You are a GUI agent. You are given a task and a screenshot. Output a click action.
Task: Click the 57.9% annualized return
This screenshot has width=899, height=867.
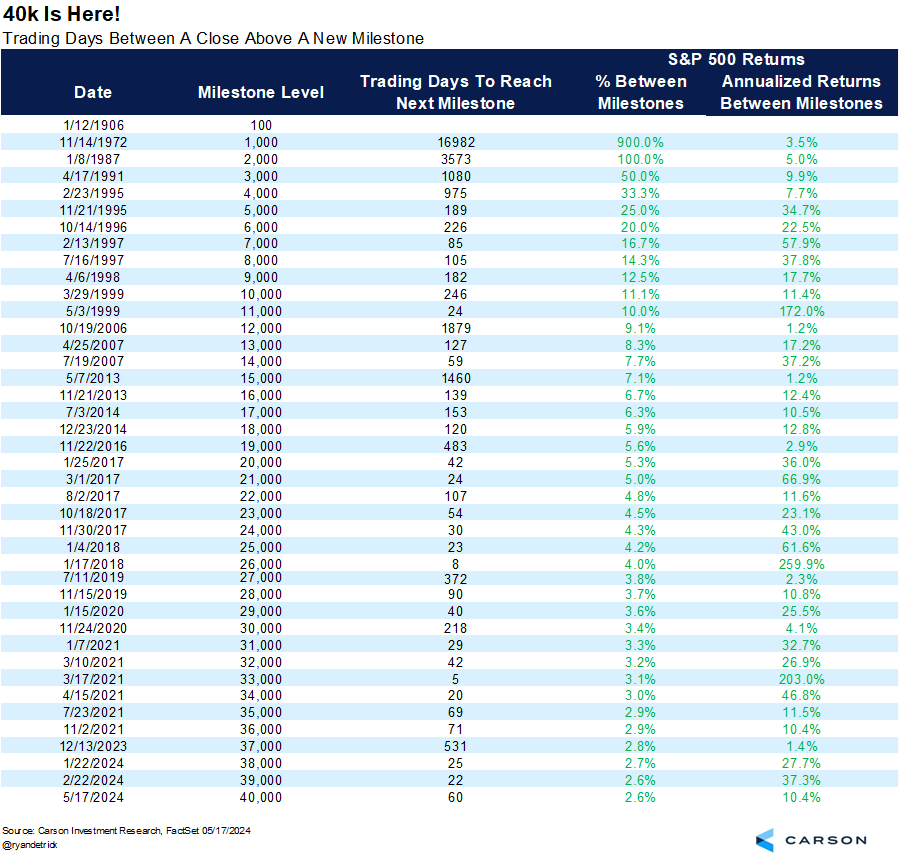coord(802,243)
